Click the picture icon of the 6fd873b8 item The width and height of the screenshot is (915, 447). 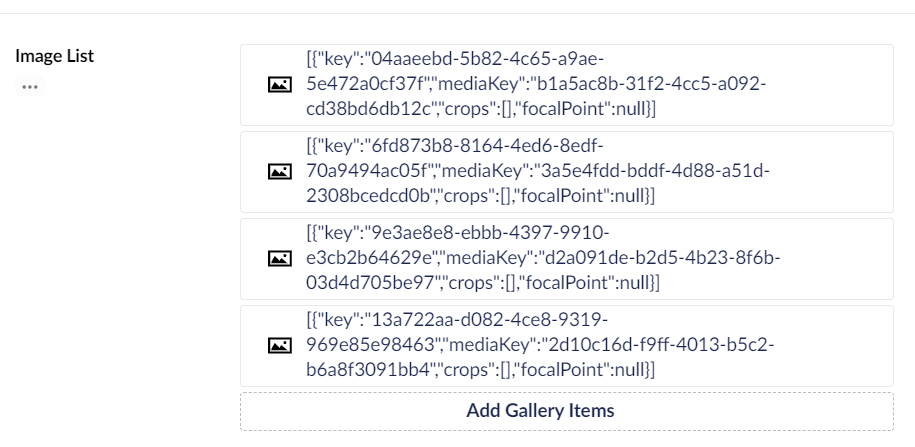[x=280, y=172]
